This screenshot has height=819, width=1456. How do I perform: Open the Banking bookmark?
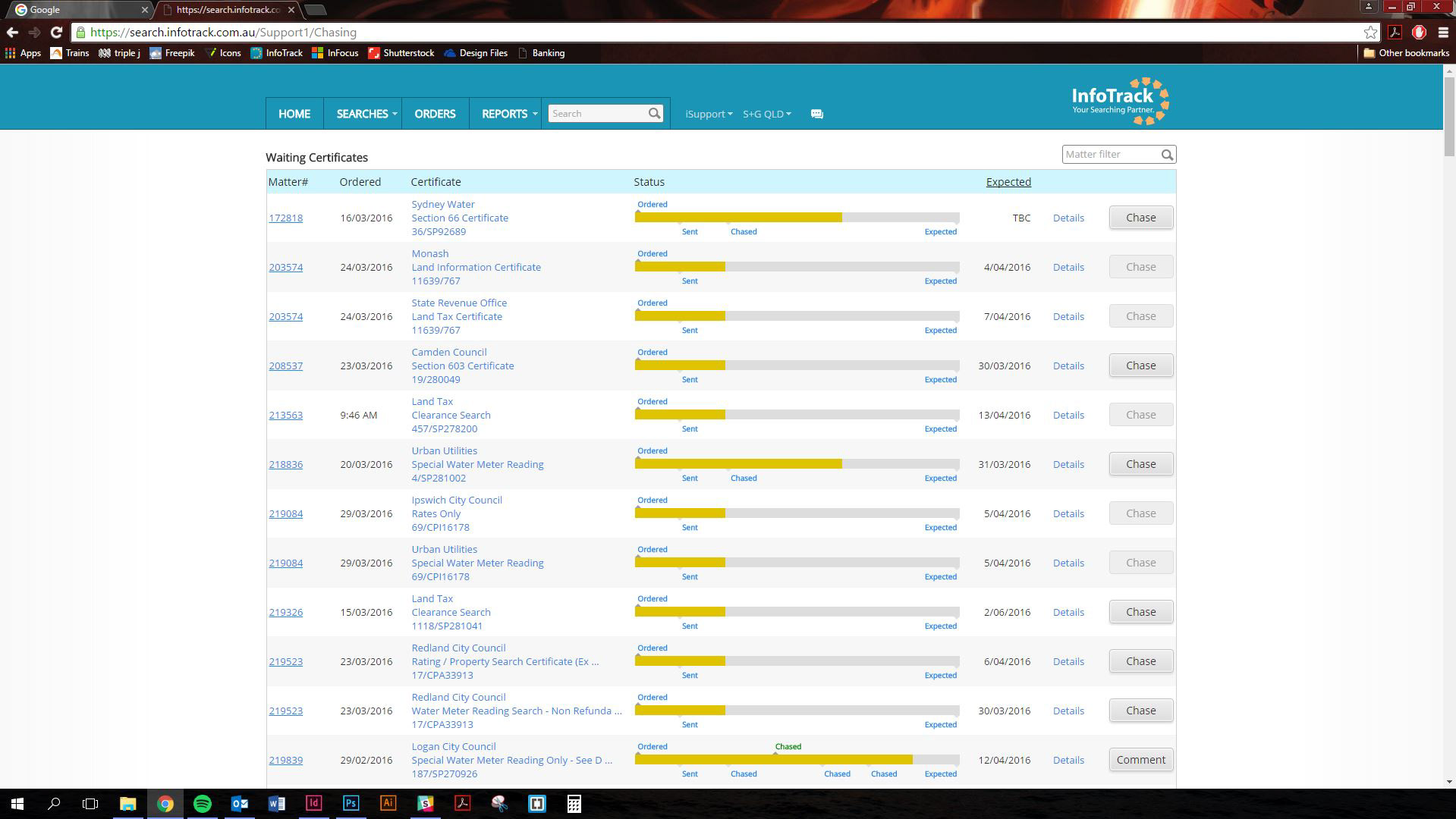coord(541,53)
